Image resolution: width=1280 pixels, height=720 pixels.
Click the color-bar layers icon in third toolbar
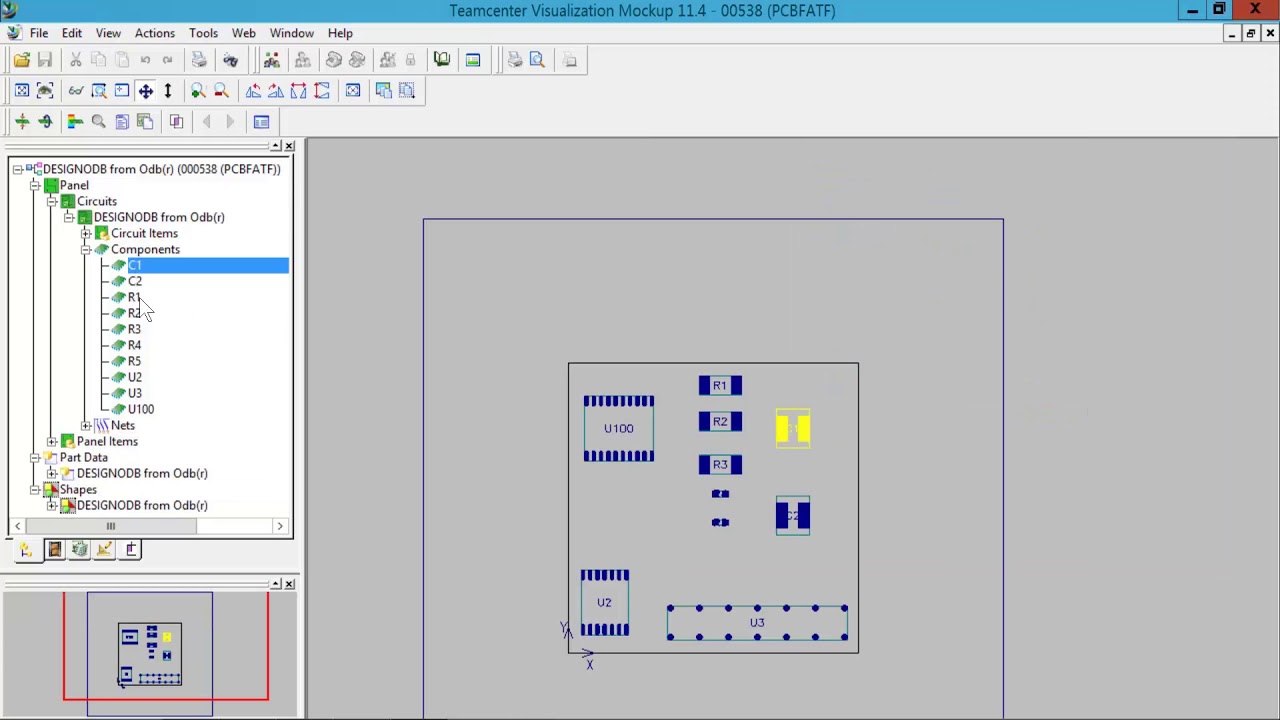(75, 122)
